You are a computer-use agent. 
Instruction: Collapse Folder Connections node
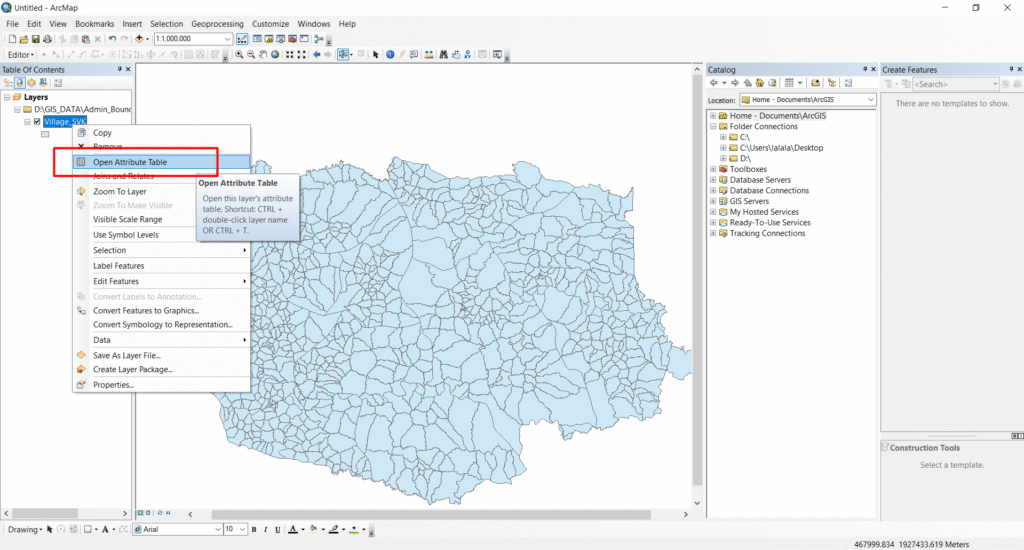(713, 127)
